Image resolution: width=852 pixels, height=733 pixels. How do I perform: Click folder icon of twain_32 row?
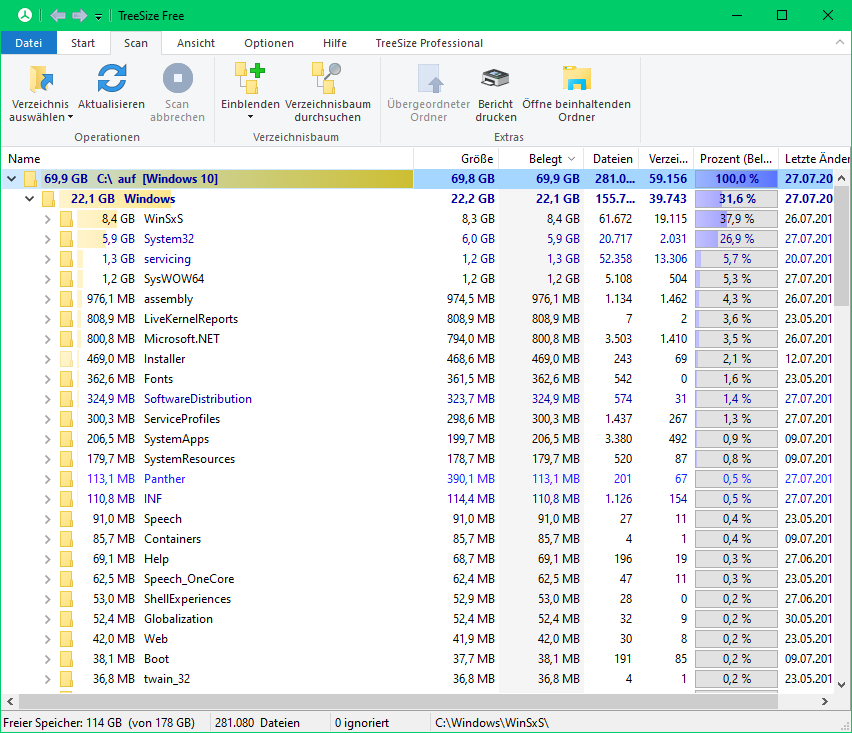[66, 679]
